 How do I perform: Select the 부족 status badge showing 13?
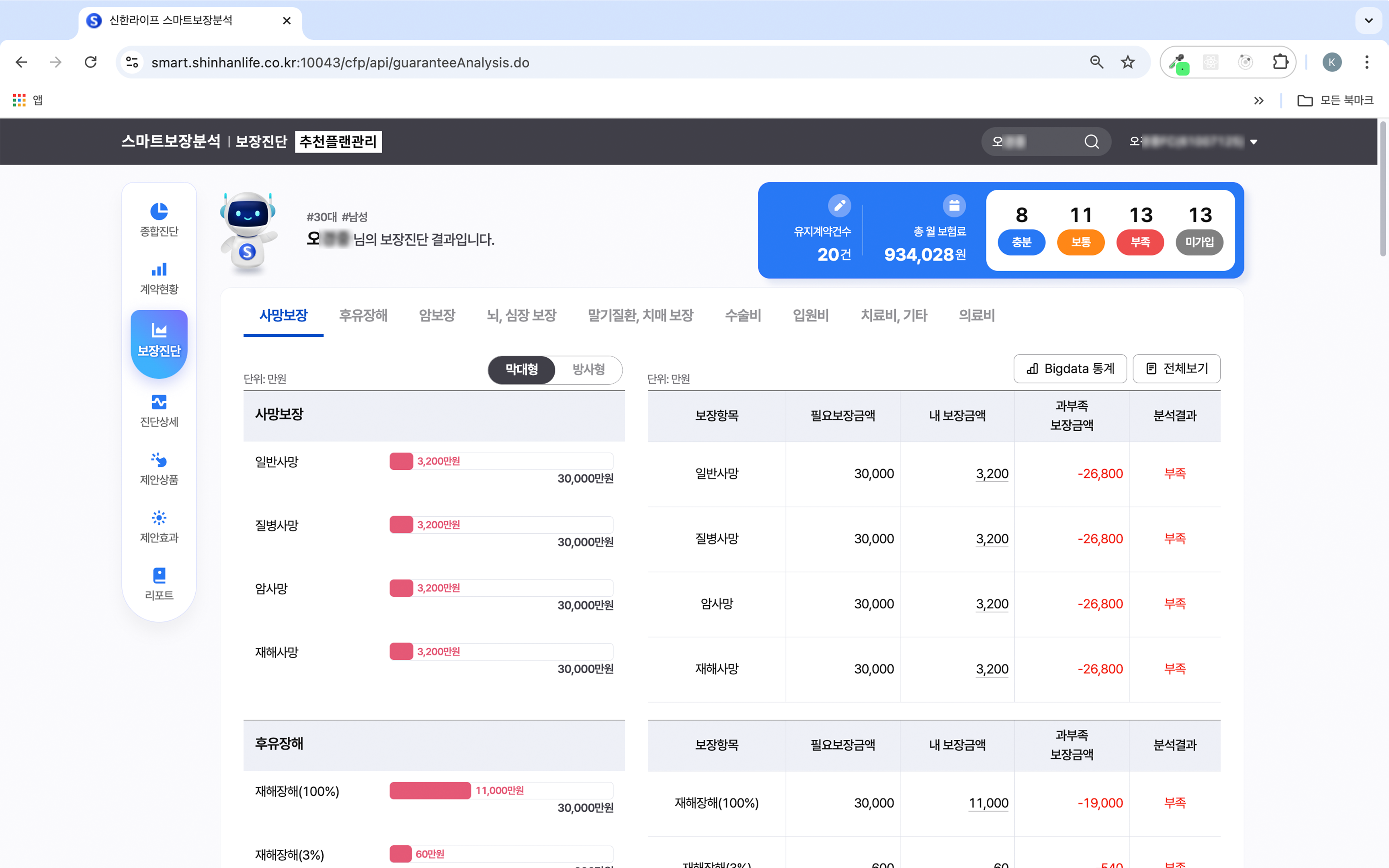(x=1140, y=242)
